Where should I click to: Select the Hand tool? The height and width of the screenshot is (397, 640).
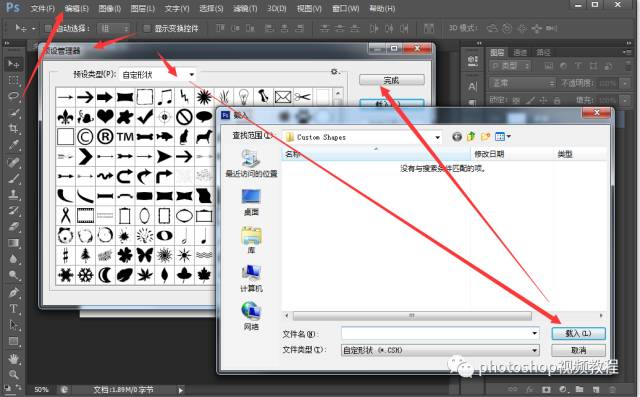coord(13,359)
